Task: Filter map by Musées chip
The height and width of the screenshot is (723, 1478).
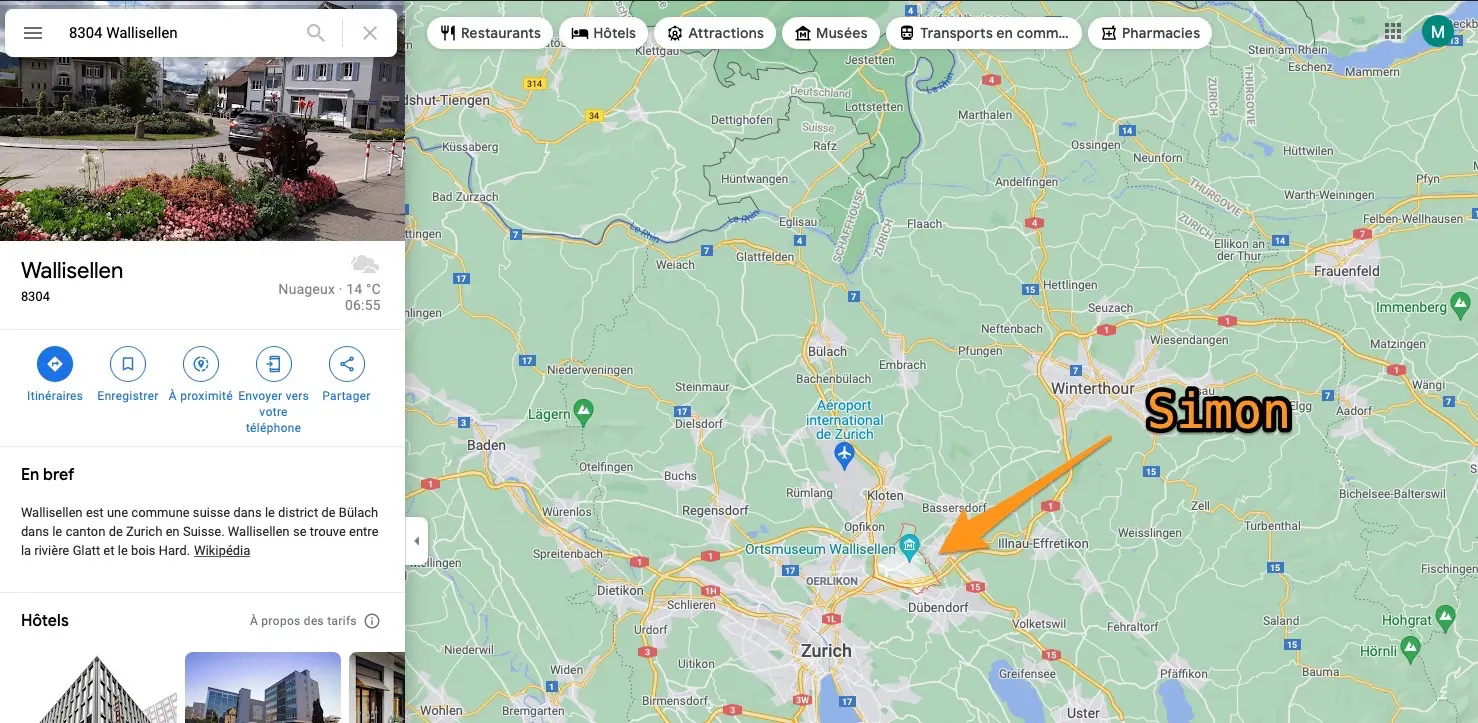Action: pyautogui.click(x=831, y=33)
